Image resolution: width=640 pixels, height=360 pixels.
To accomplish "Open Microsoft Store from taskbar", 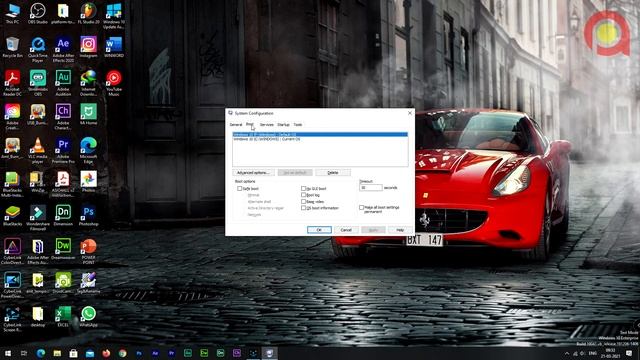I will tap(73, 353).
